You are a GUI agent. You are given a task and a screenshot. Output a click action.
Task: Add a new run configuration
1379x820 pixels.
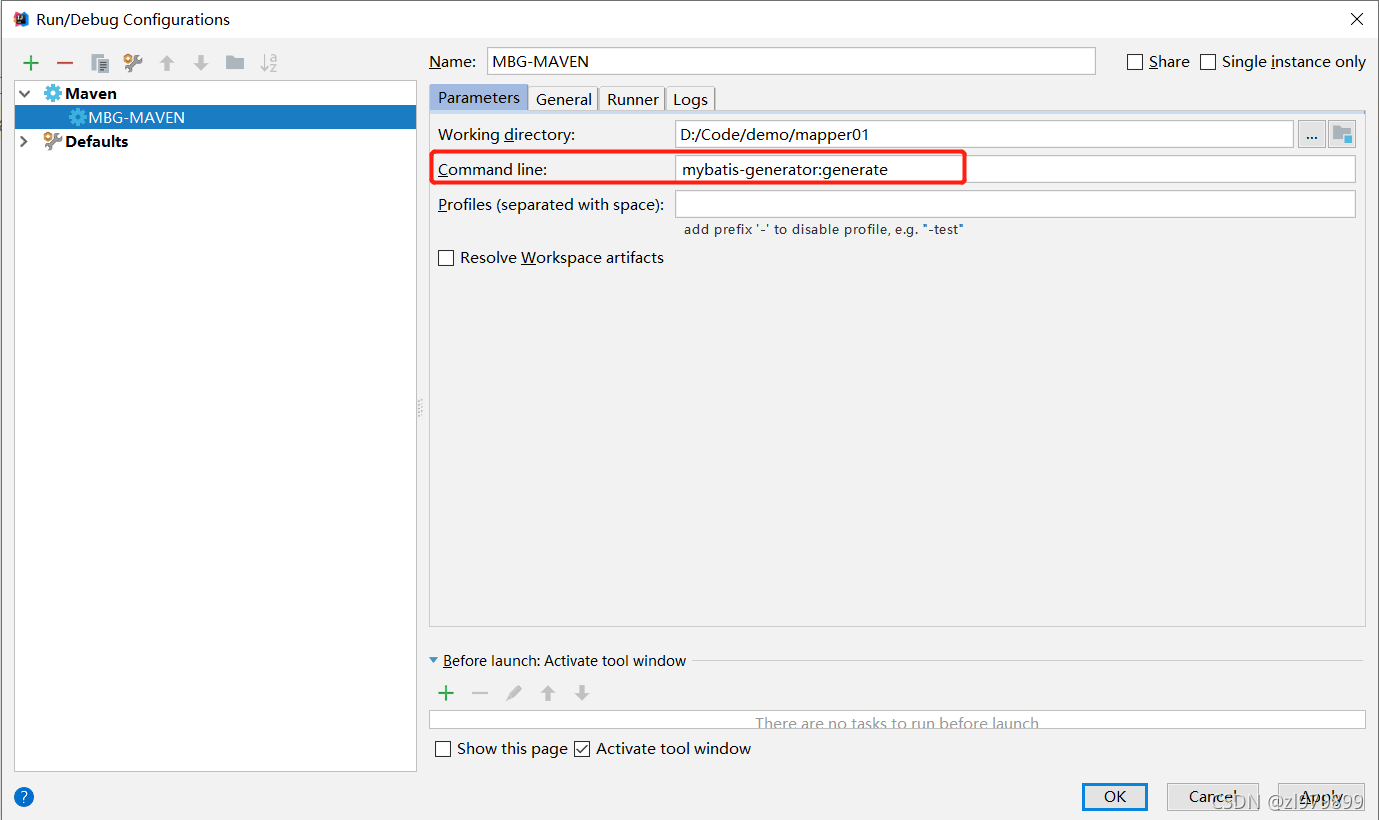31,62
